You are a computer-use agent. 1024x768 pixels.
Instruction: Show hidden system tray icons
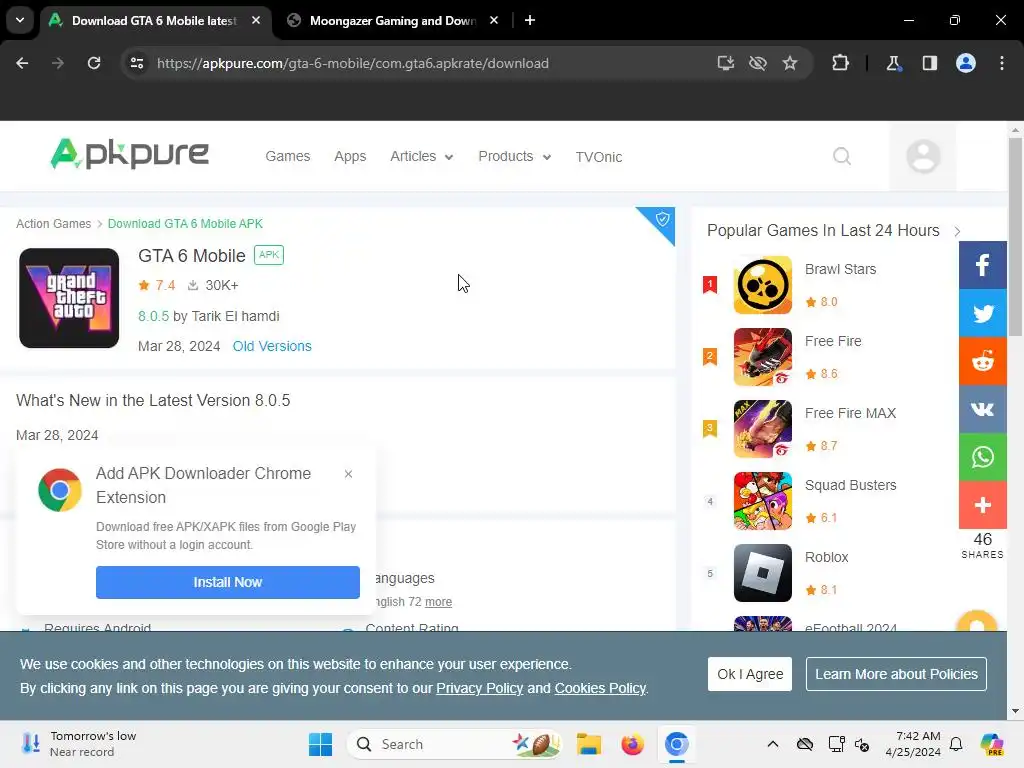click(773, 744)
